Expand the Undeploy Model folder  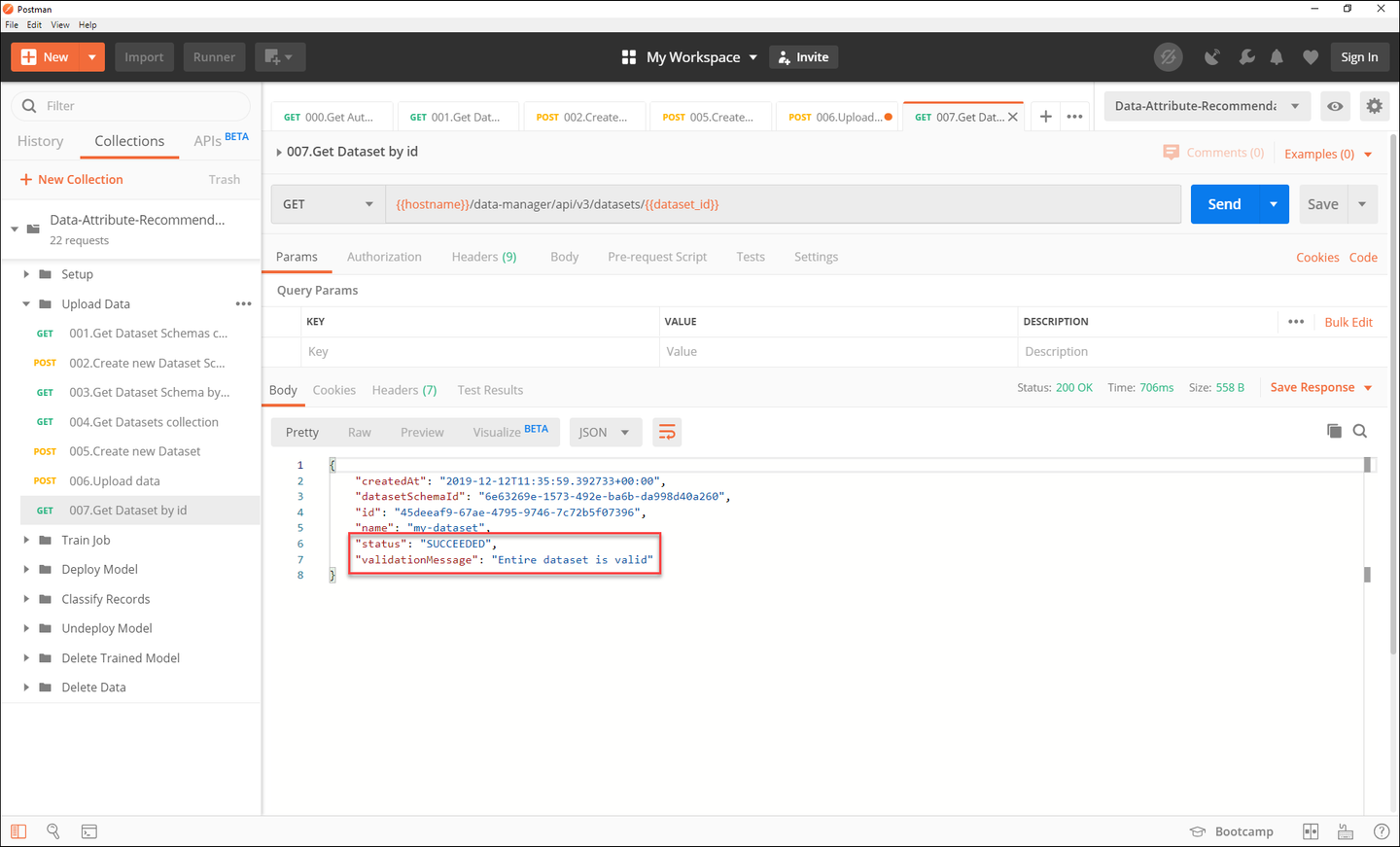(x=26, y=628)
